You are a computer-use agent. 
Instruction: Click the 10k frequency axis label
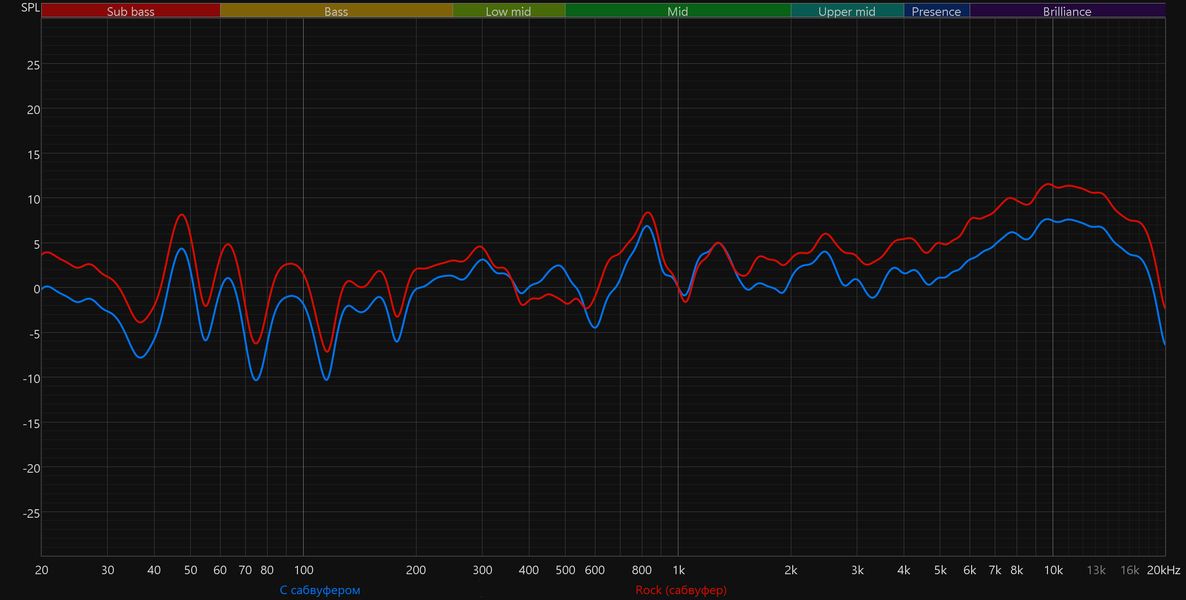click(1054, 570)
